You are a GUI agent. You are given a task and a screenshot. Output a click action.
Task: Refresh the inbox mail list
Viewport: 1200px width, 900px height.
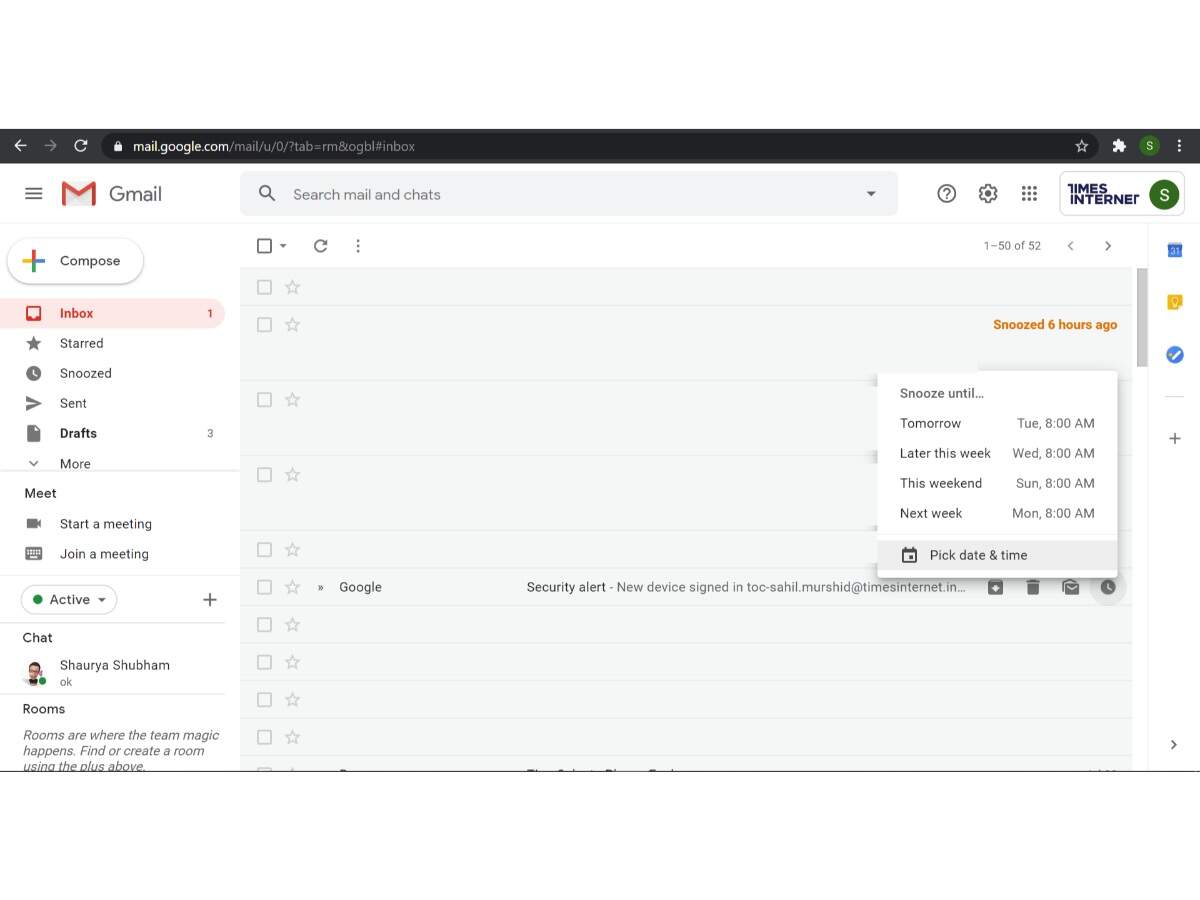click(320, 246)
